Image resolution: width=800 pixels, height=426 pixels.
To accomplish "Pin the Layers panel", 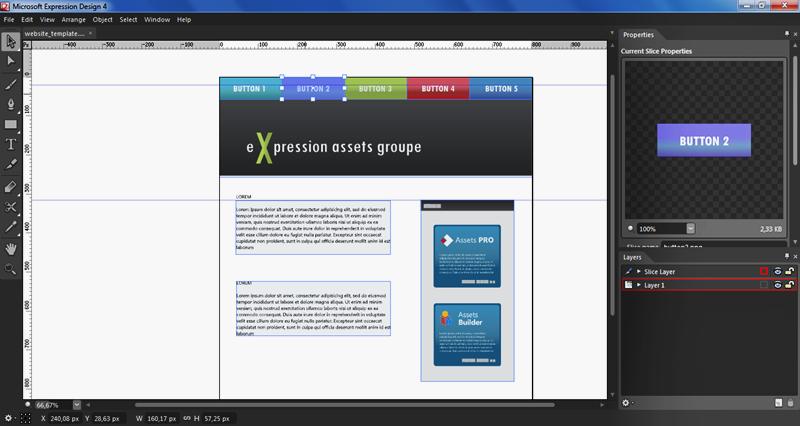I will click(x=787, y=256).
